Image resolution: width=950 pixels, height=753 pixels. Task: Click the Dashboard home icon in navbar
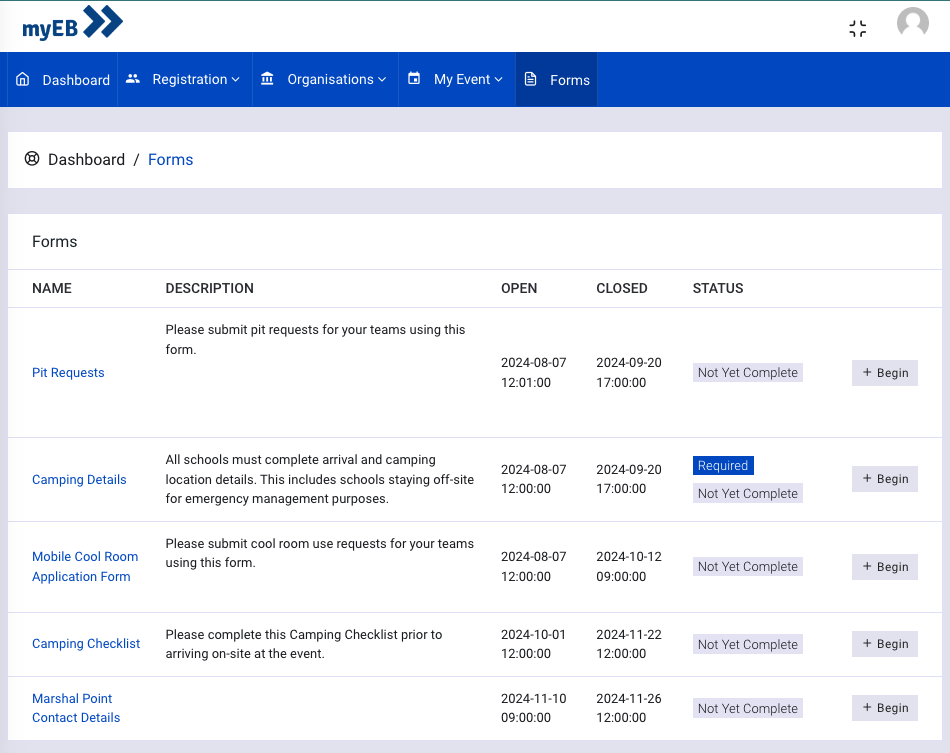[x=23, y=80]
